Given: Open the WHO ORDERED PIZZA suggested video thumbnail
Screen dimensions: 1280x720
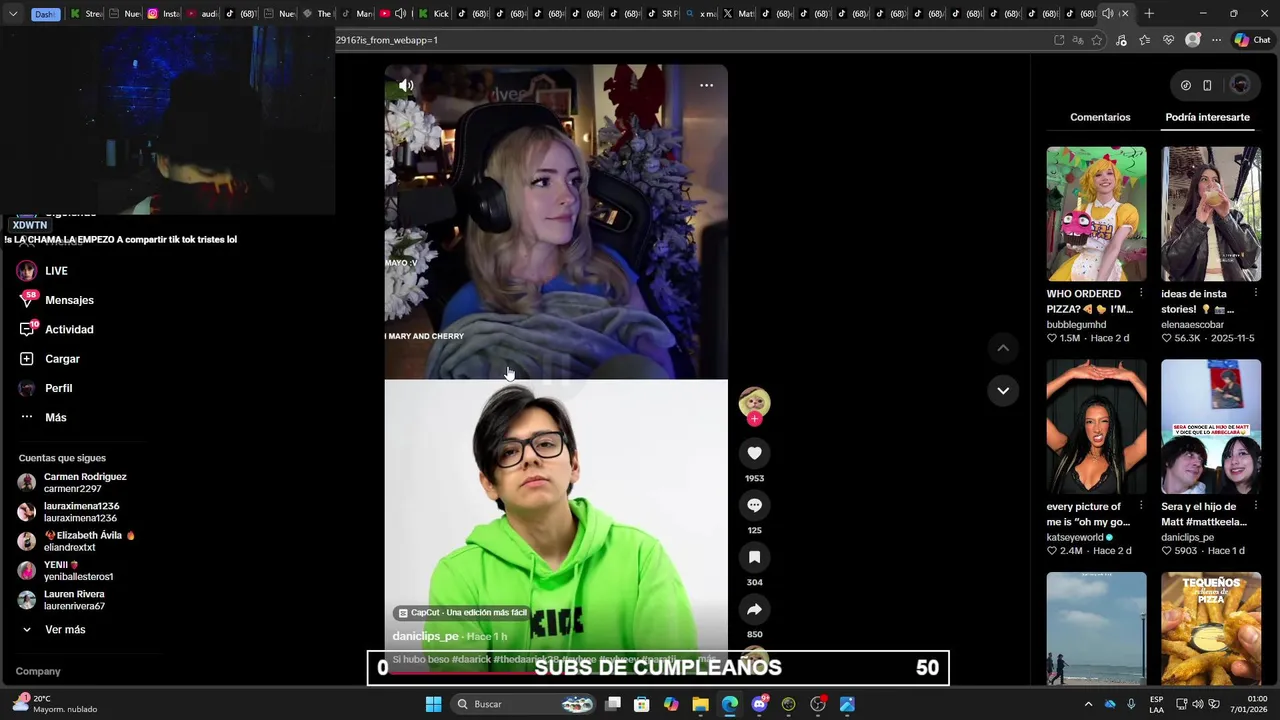Looking at the screenshot, I should pyautogui.click(x=1096, y=214).
